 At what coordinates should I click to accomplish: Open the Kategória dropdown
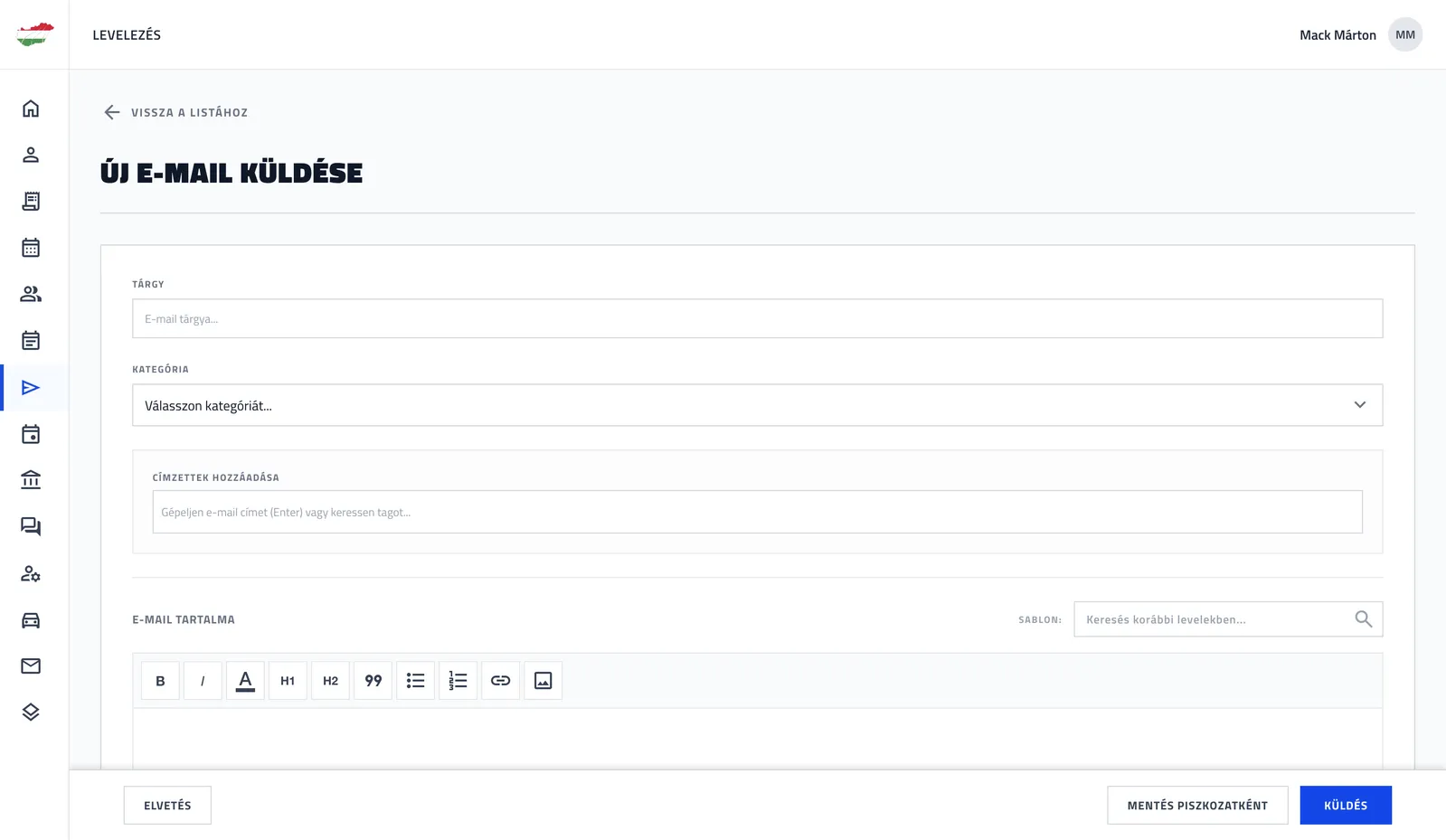pyautogui.click(x=757, y=405)
